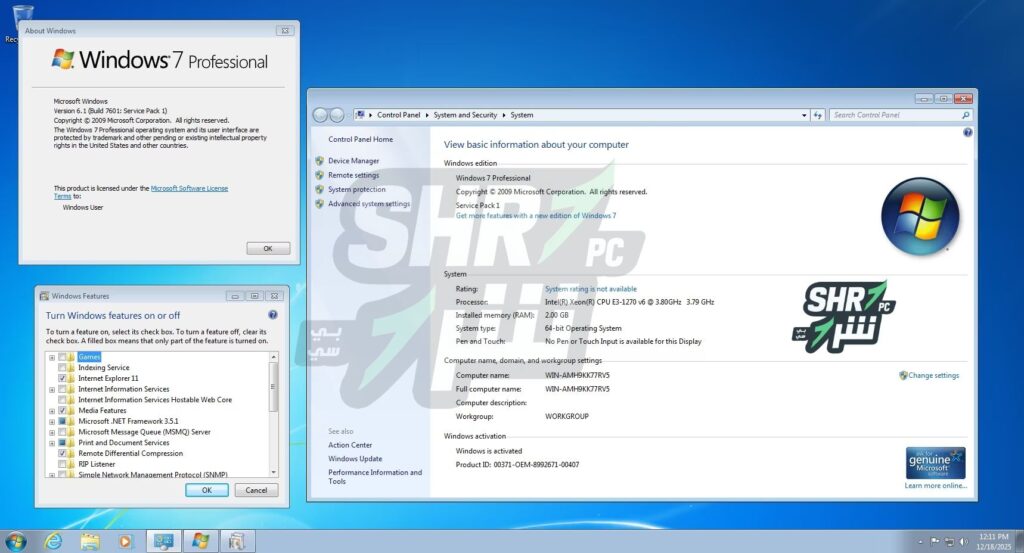Switch to the About Windows taskbar button
This screenshot has width=1024, height=553.
tap(200, 541)
